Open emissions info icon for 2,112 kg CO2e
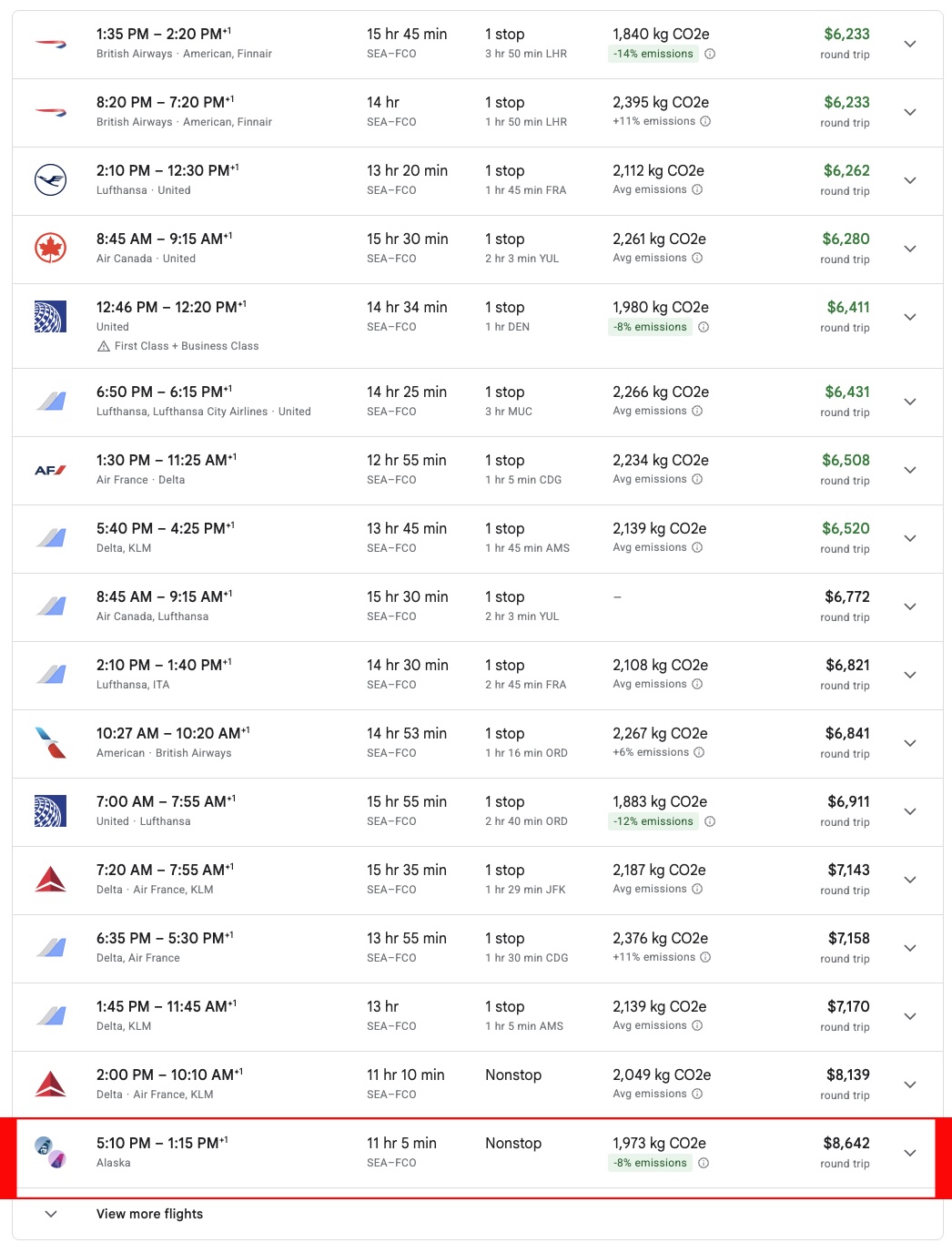 [697, 189]
